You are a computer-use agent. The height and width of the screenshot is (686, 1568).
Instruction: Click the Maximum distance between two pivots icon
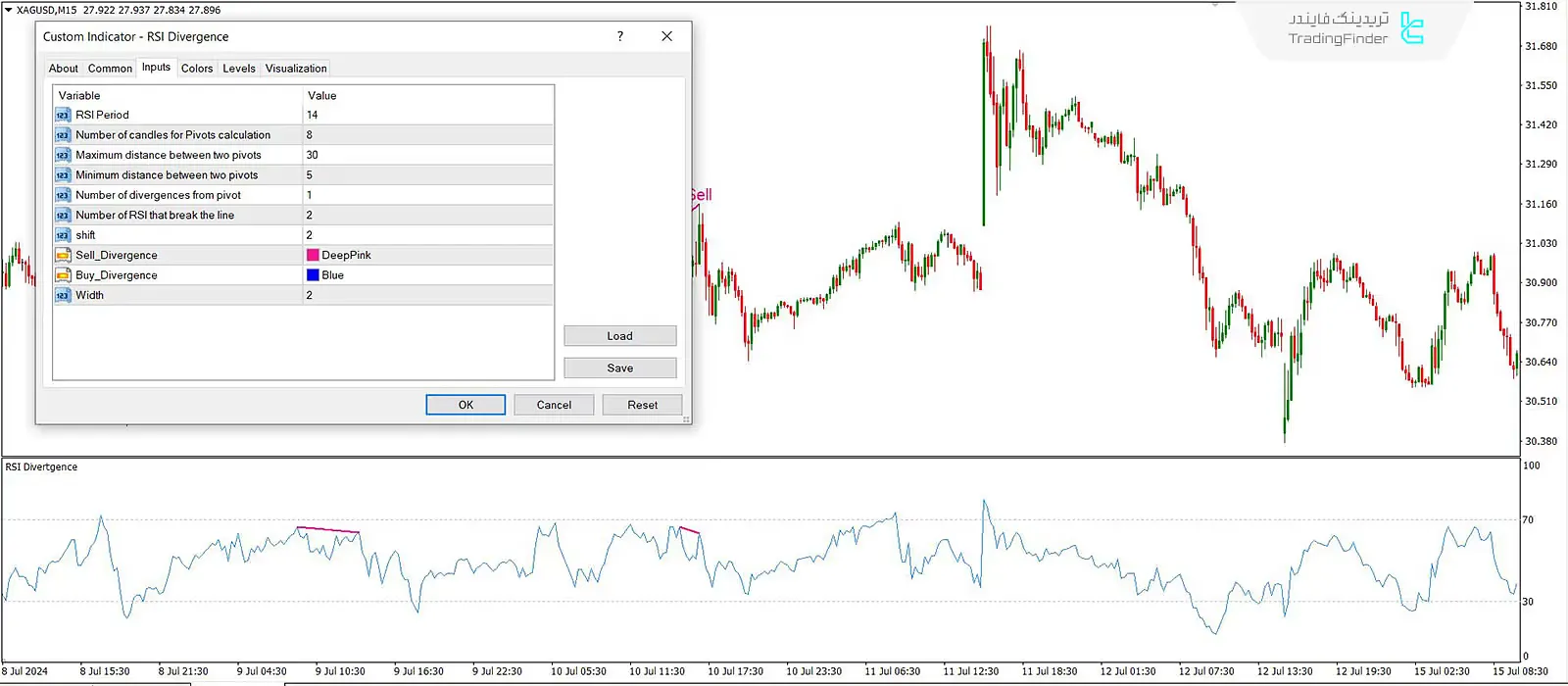point(63,155)
